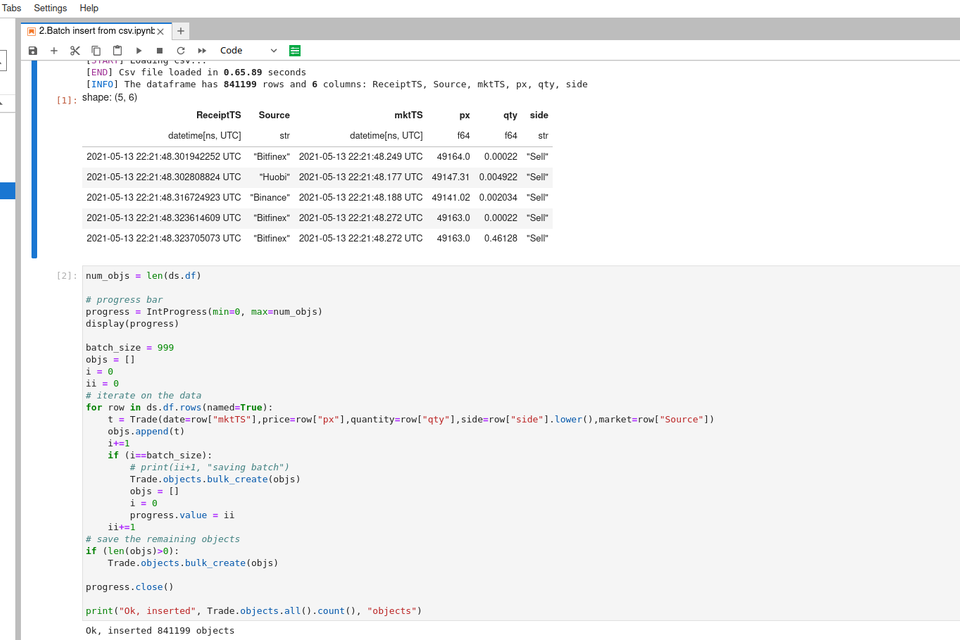
Task: Copy the selected cell
Action: point(96,50)
